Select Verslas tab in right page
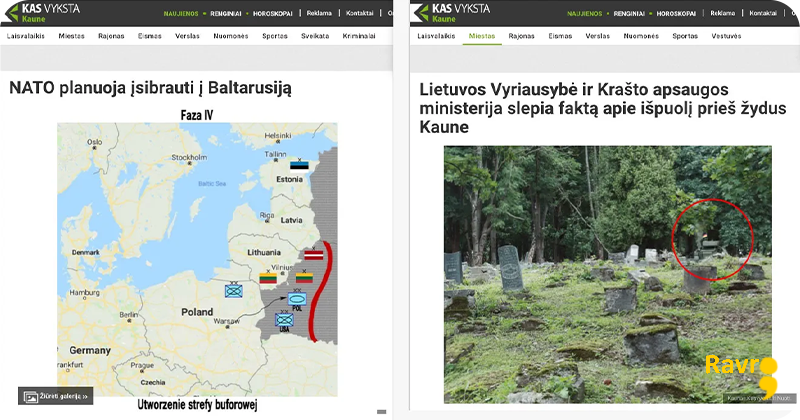 pos(597,36)
